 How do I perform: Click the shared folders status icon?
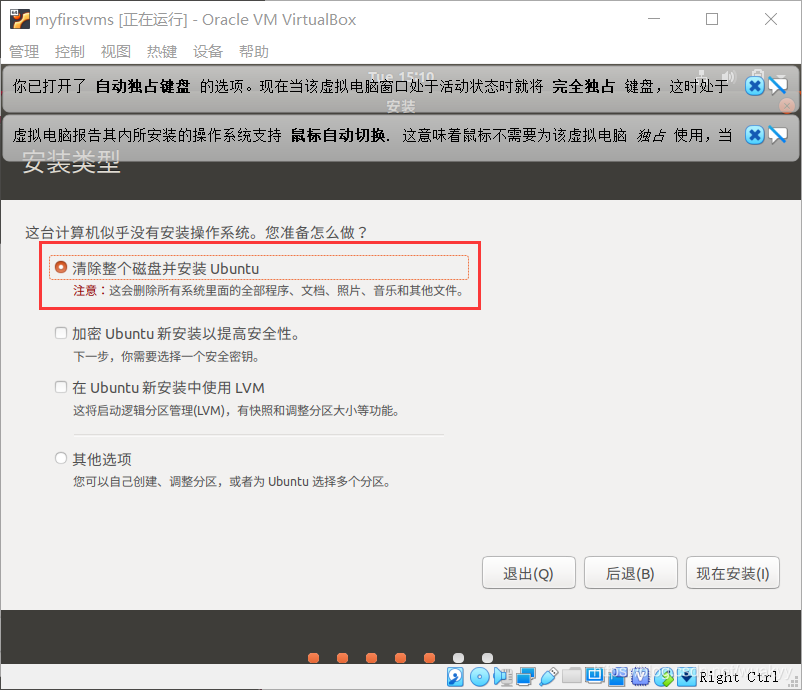tap(572, 676)
